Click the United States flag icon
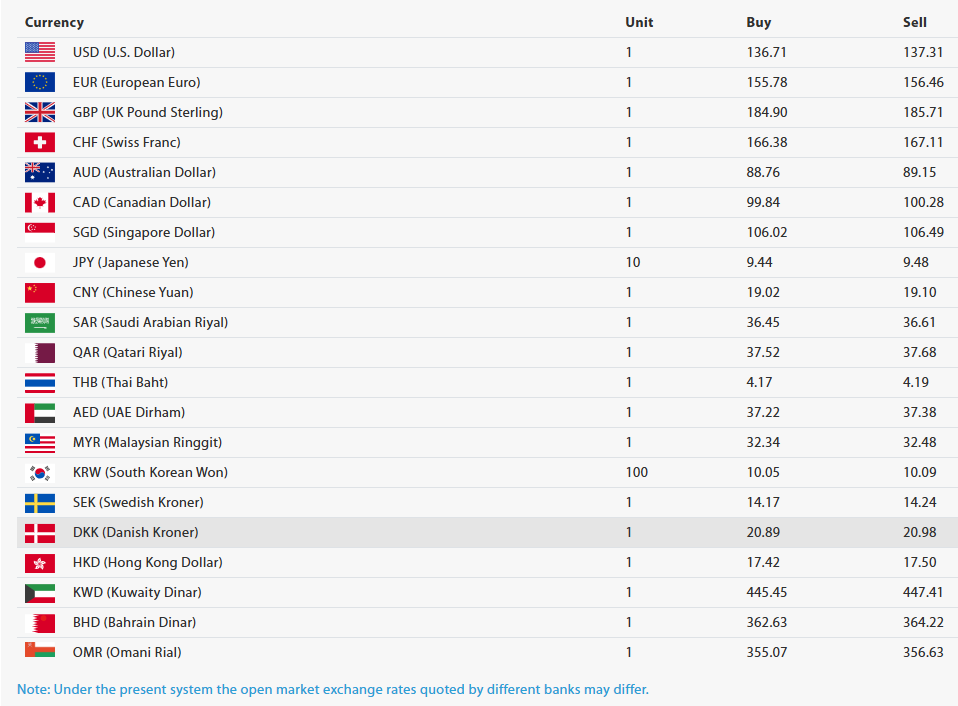The height and width of the screenshot is (706, 958). pos(40,52)
